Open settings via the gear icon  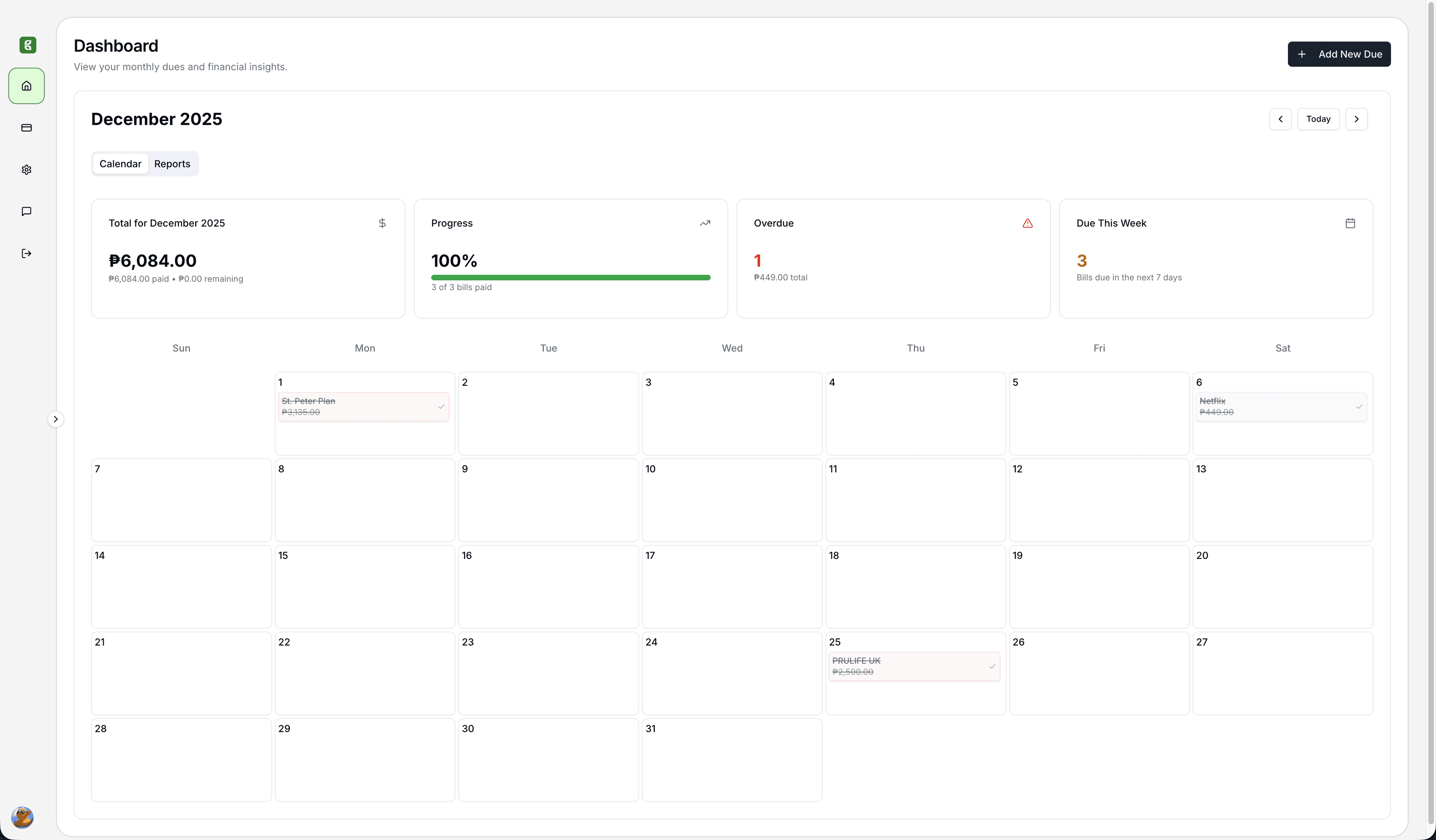26,170
